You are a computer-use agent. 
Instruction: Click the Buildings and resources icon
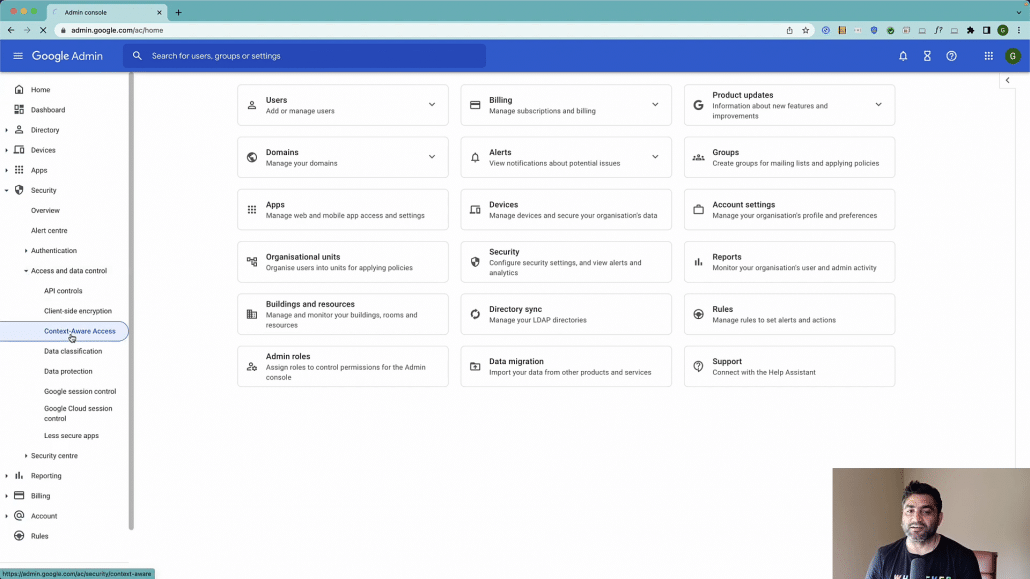pyautogui.click(x=252, y=314)
